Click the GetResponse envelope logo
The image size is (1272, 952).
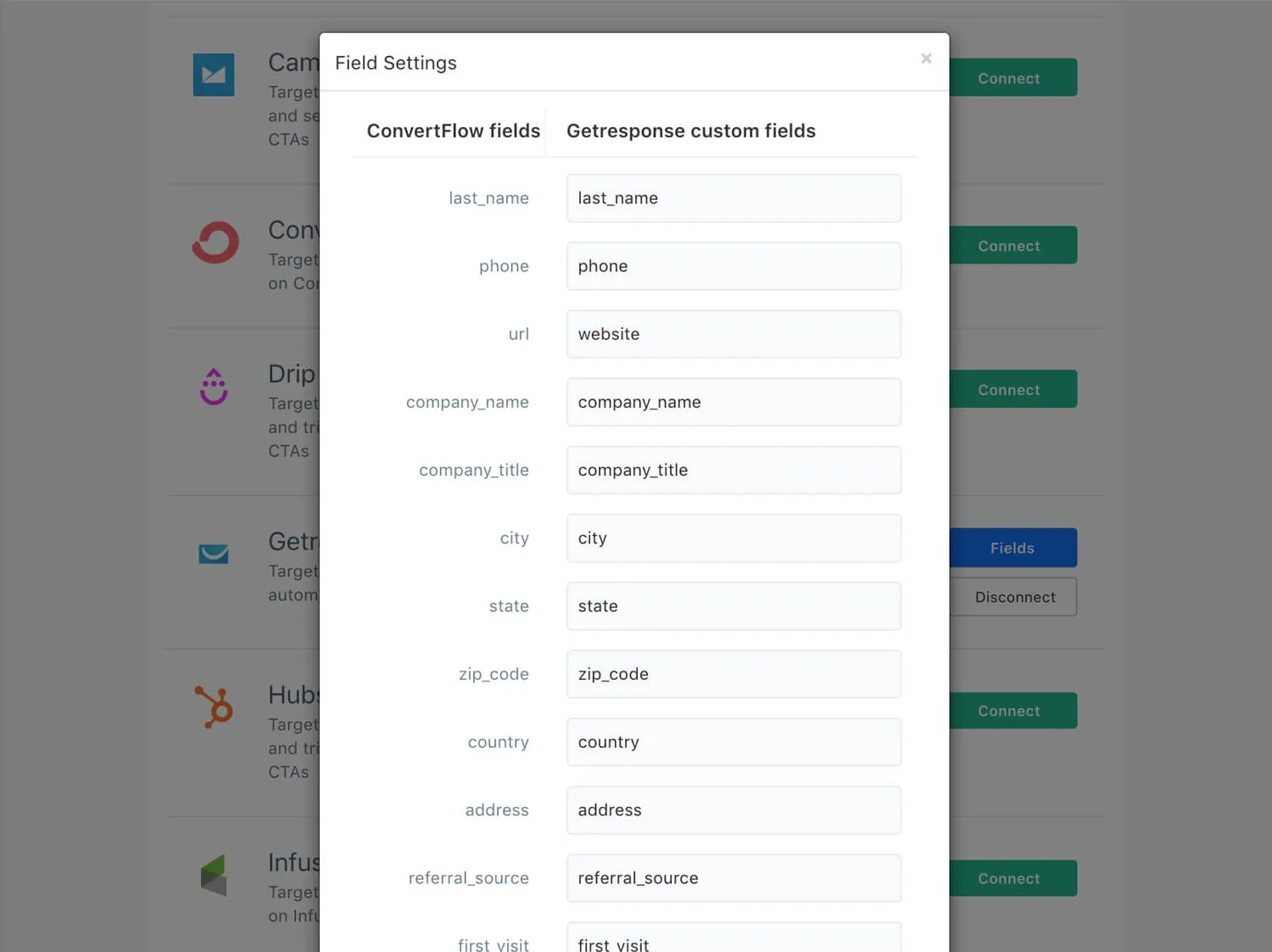[x=214, y=554]
